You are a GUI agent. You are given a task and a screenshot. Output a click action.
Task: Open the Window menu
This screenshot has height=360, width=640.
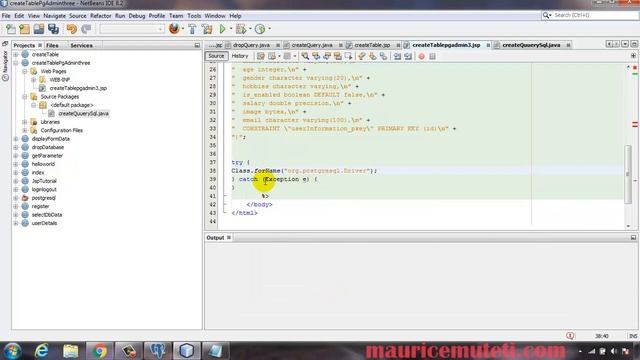coord(215,16)
